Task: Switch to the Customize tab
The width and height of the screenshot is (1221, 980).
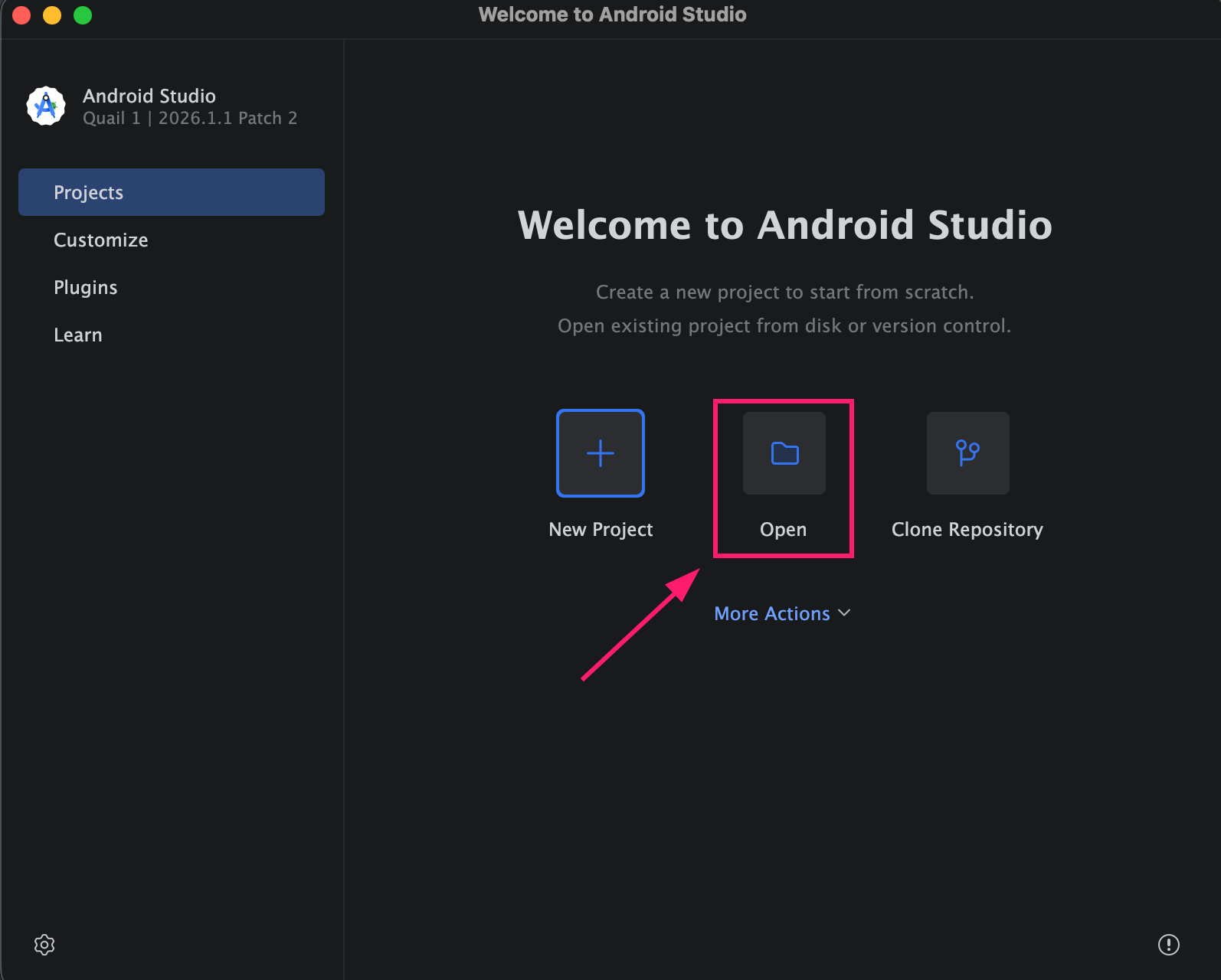Action: 172,240
